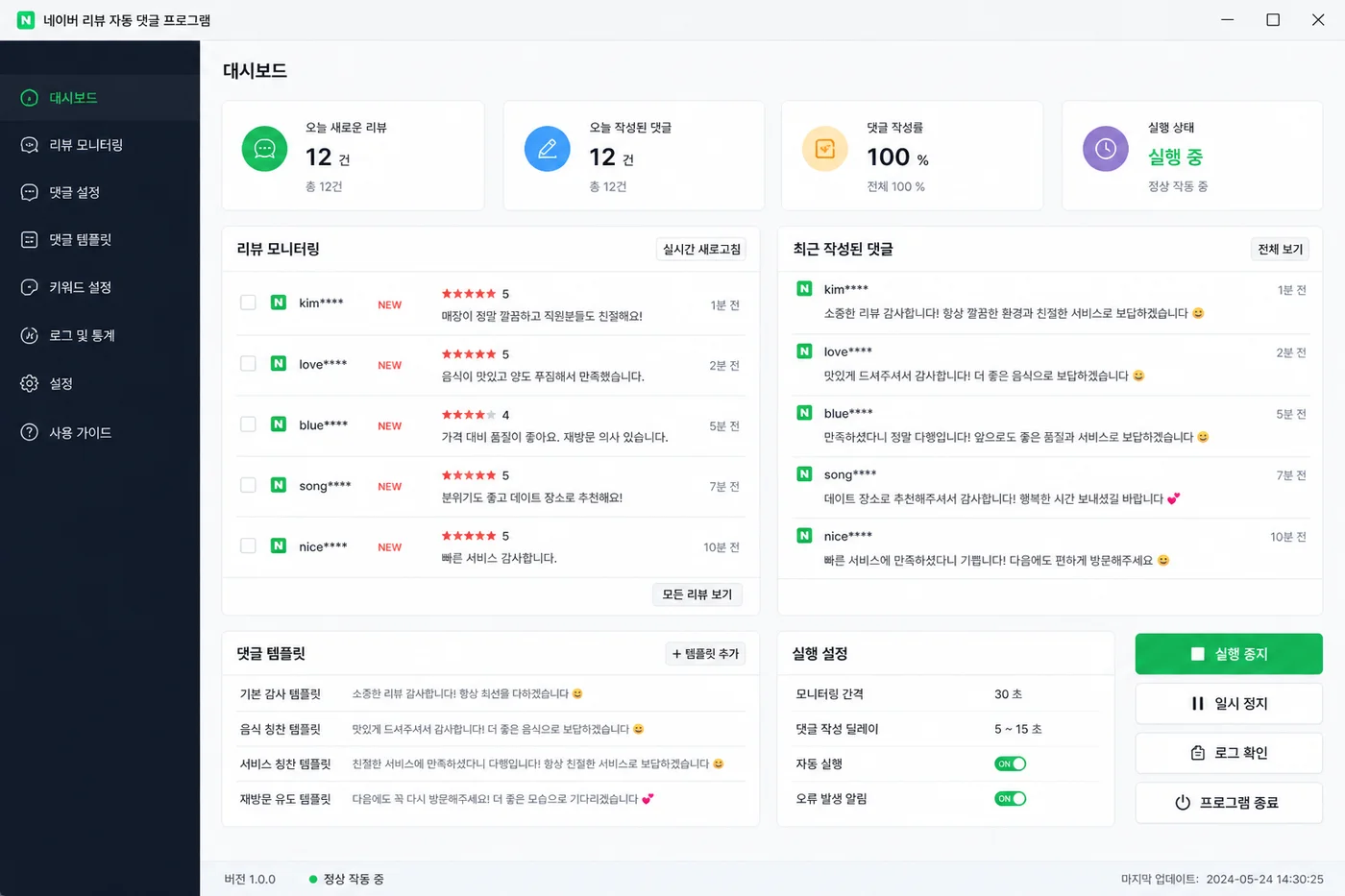Click the Naver icon in blue**** review row
This screenshot has width=1345, height=896.
point(279,424)
